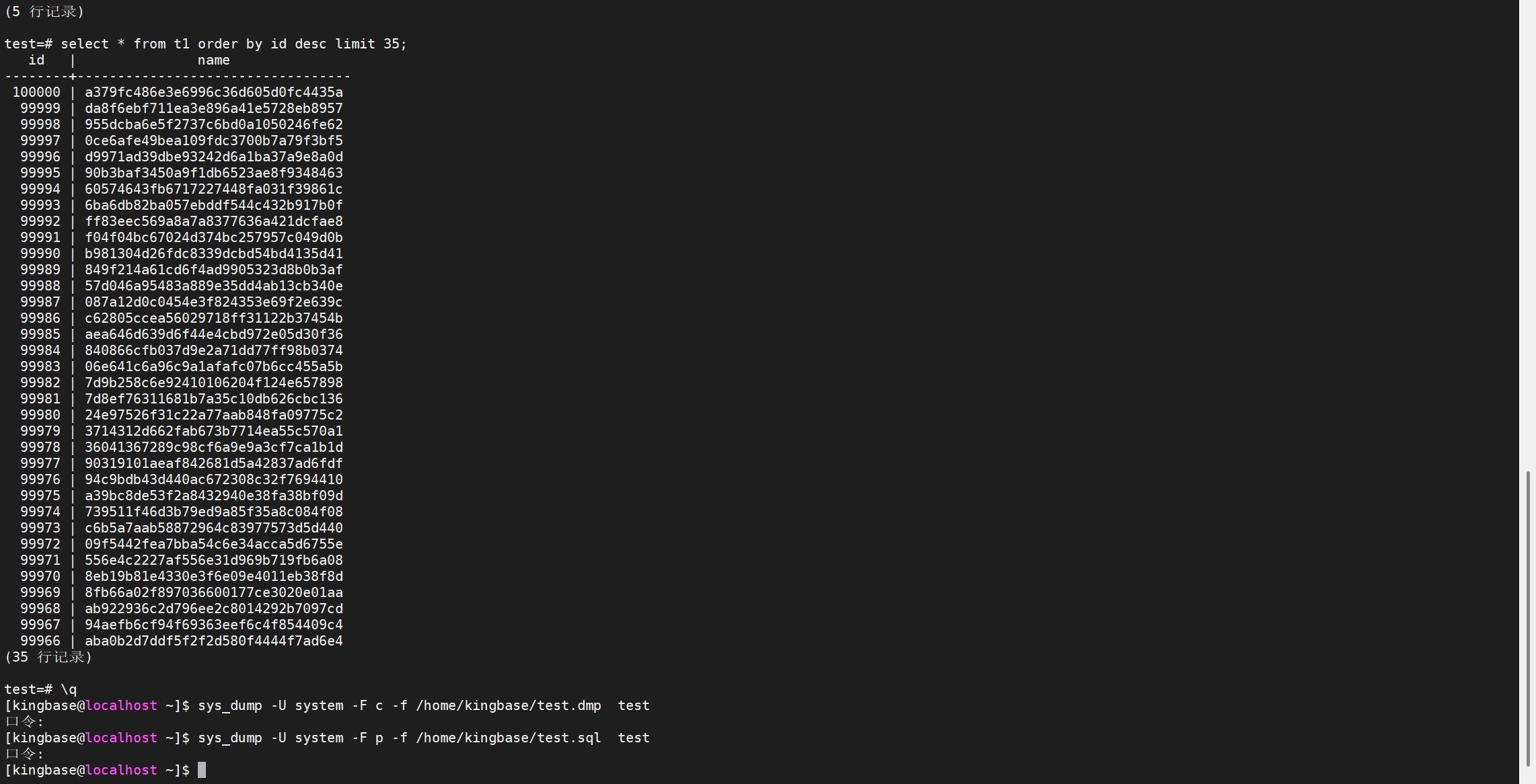Screen dimensions: 1536x784
Task: Click the hash in row 99975
Action: [213, 496]
